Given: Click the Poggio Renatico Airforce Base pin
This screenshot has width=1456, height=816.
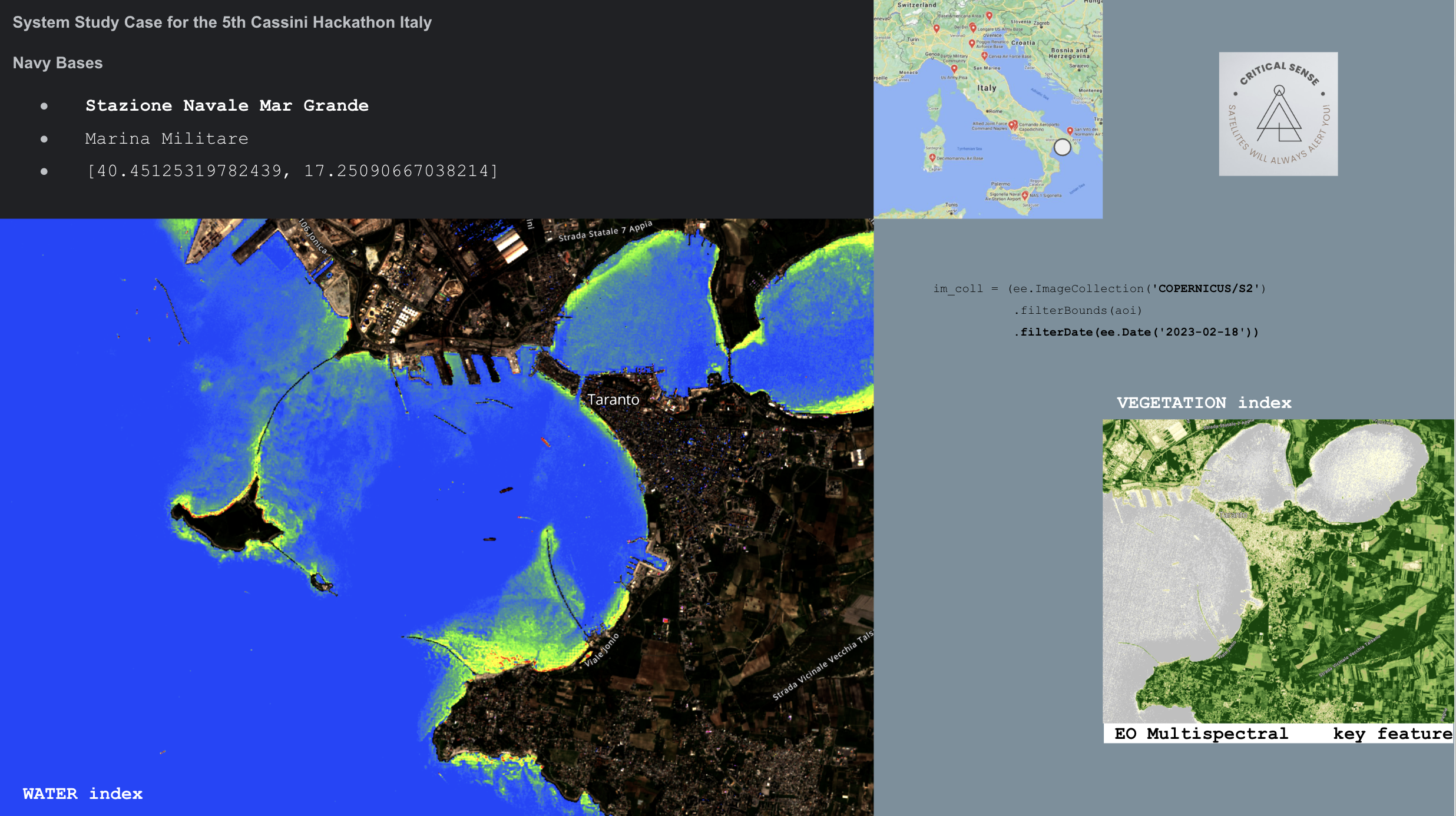Looking at the screenshot, I should [x=972, y=43].
